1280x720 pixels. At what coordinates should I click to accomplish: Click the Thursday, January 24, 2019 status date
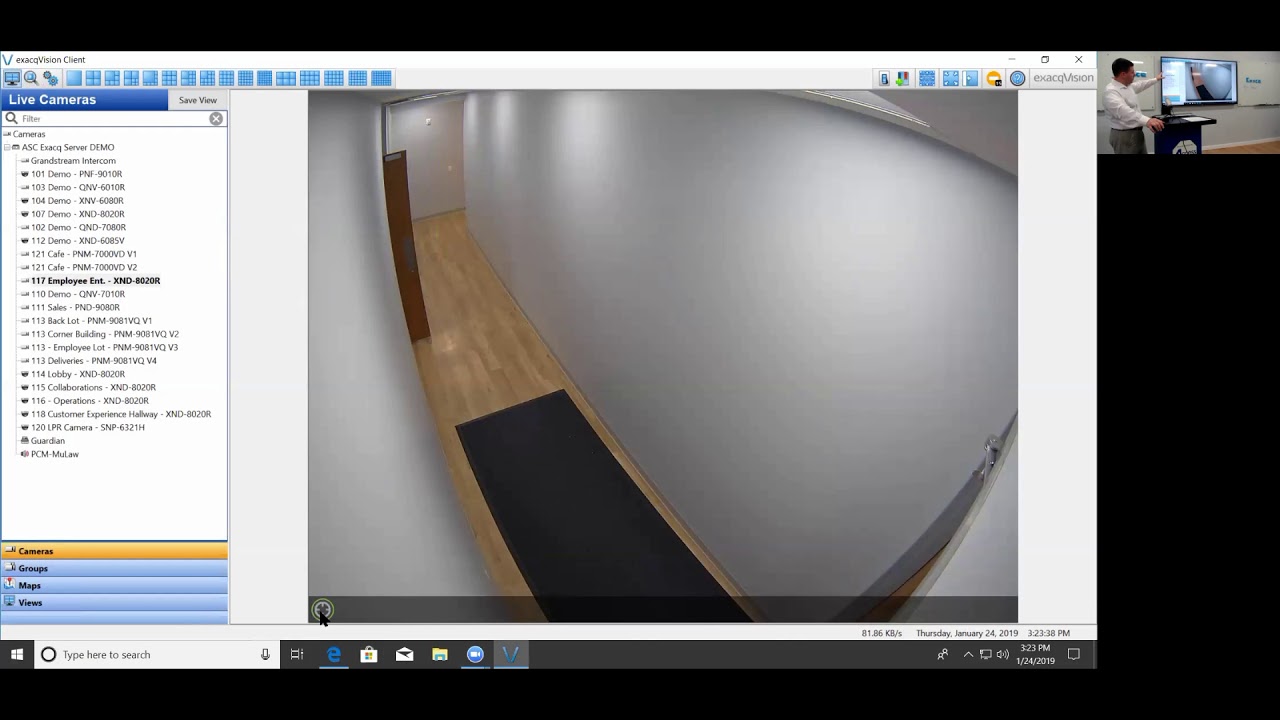[x=967, y=633]
